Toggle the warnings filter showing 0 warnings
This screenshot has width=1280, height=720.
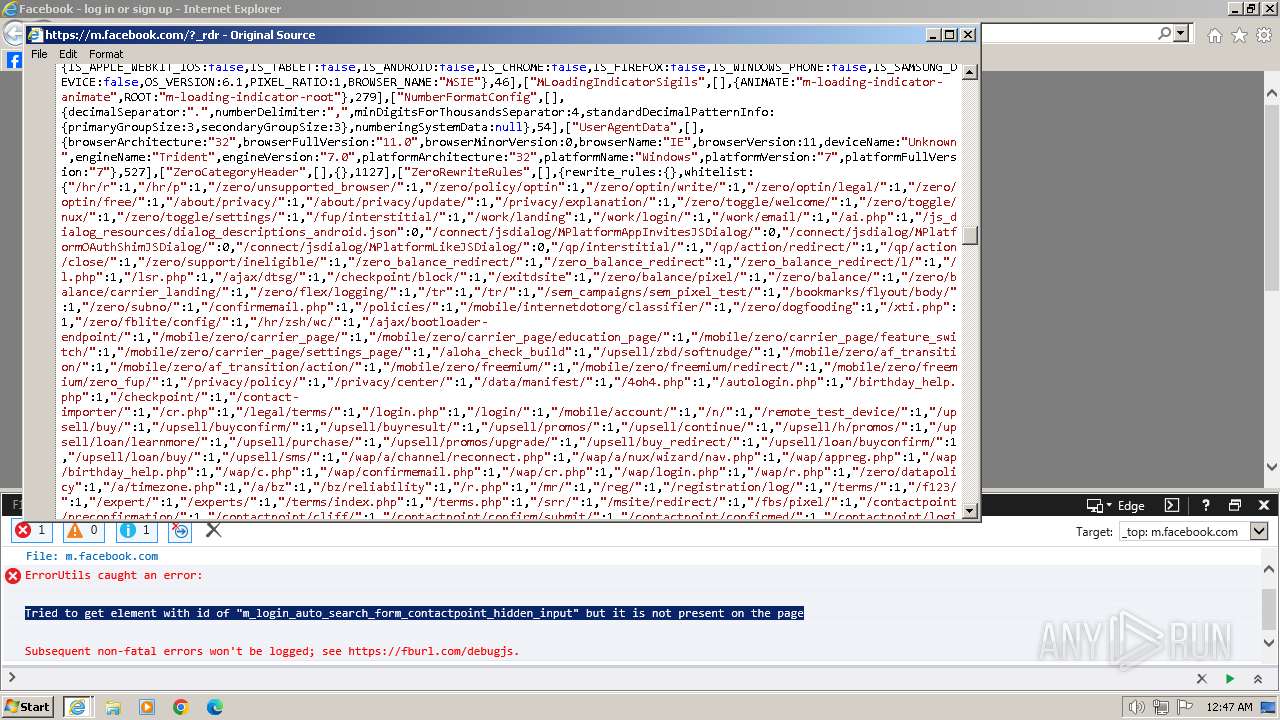[84, 530]
